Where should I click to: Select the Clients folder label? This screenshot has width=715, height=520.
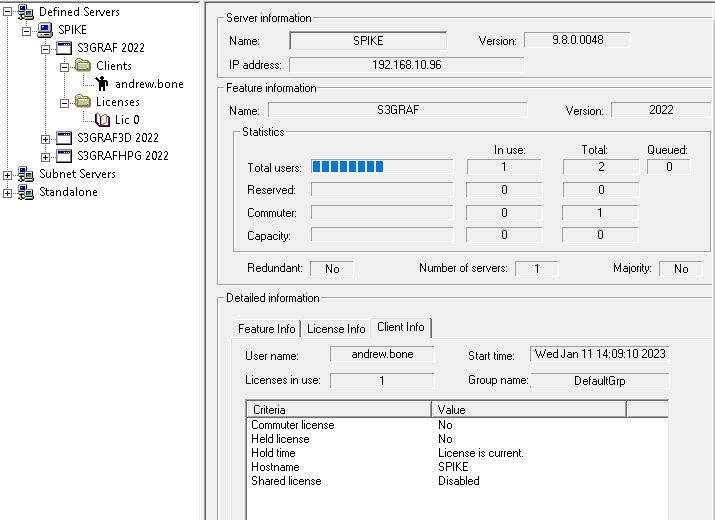(x=114, y=66)
